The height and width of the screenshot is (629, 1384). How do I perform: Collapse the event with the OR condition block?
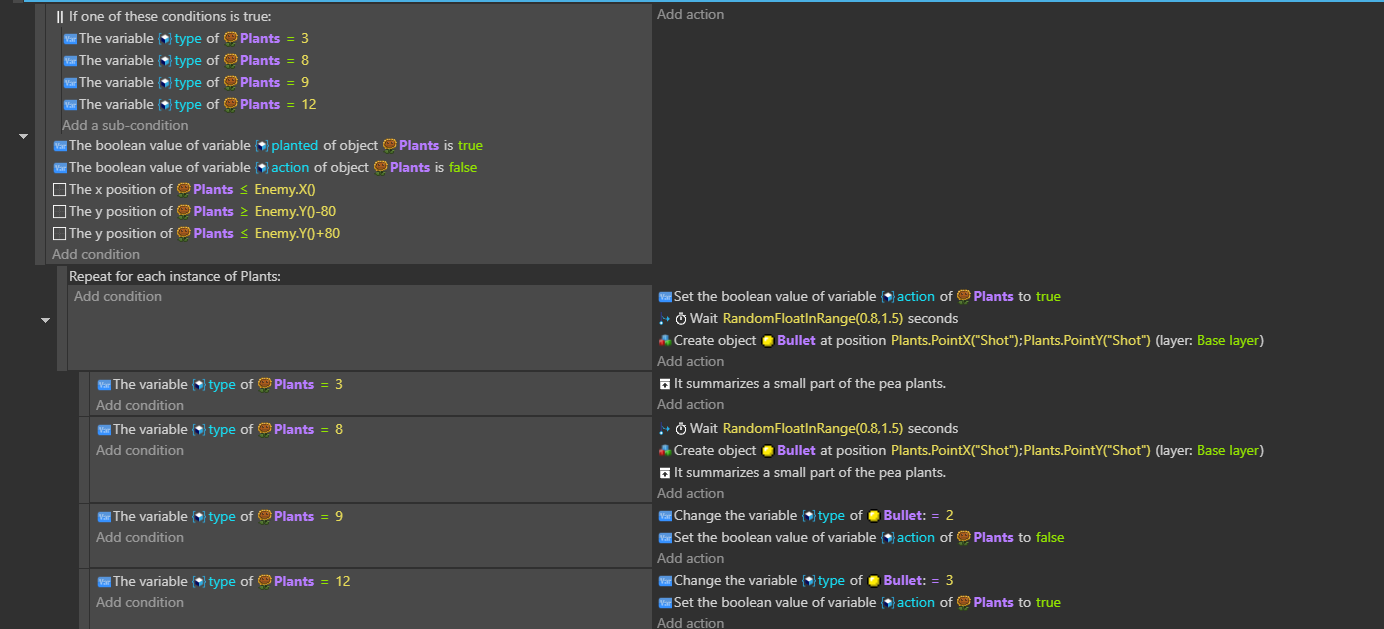(x=23, y=136)
